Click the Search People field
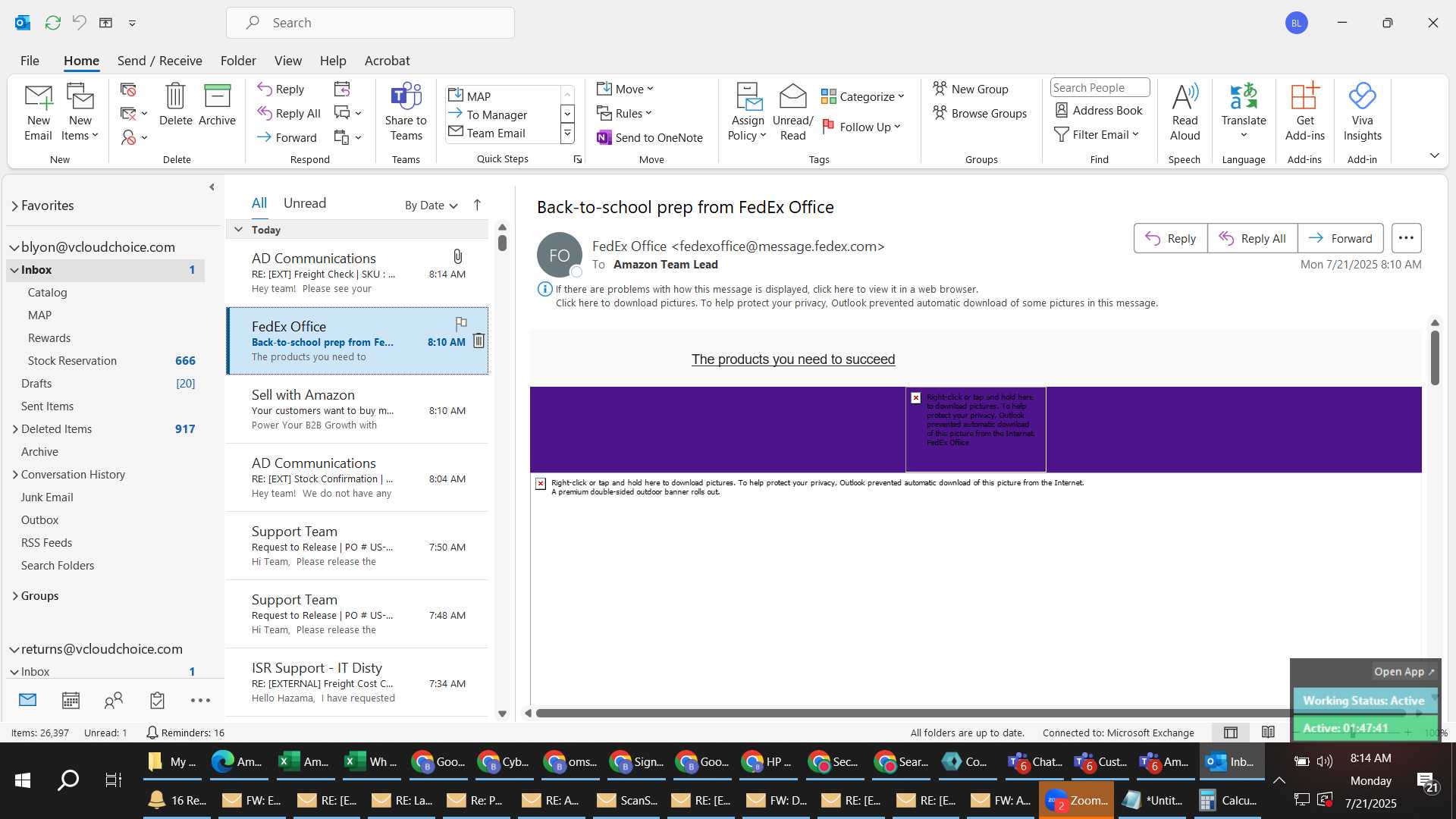This screenshot has height=819, width=1456. tap(1100, 88)
